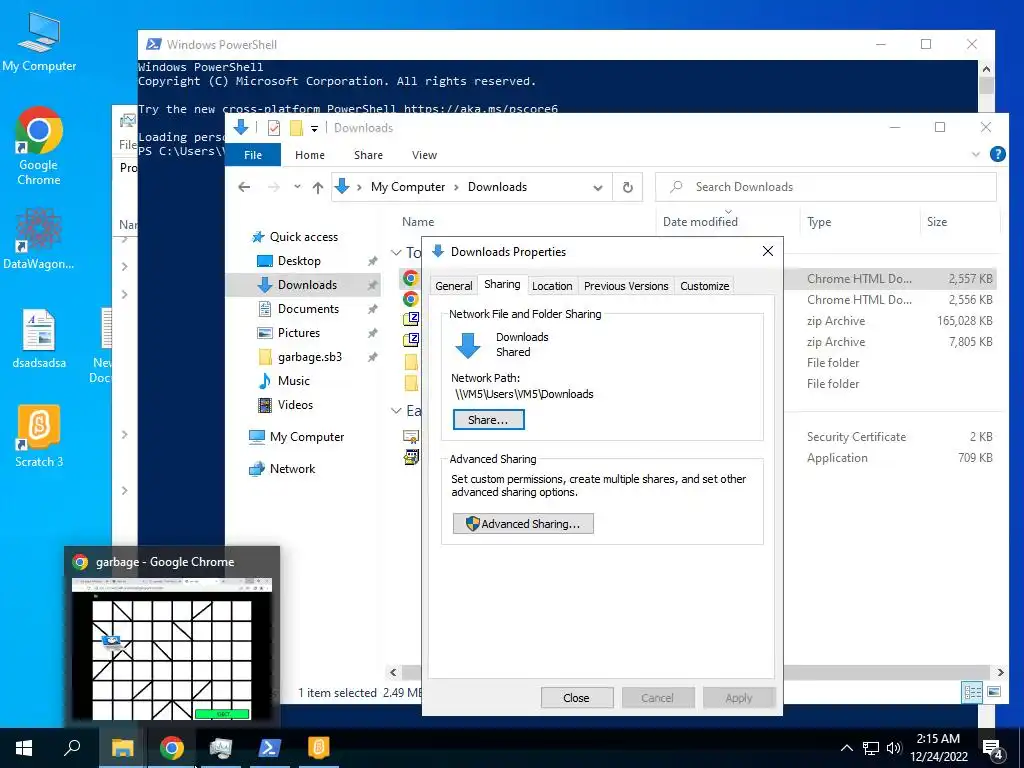Click the Advanced Sharing... button

523,524
